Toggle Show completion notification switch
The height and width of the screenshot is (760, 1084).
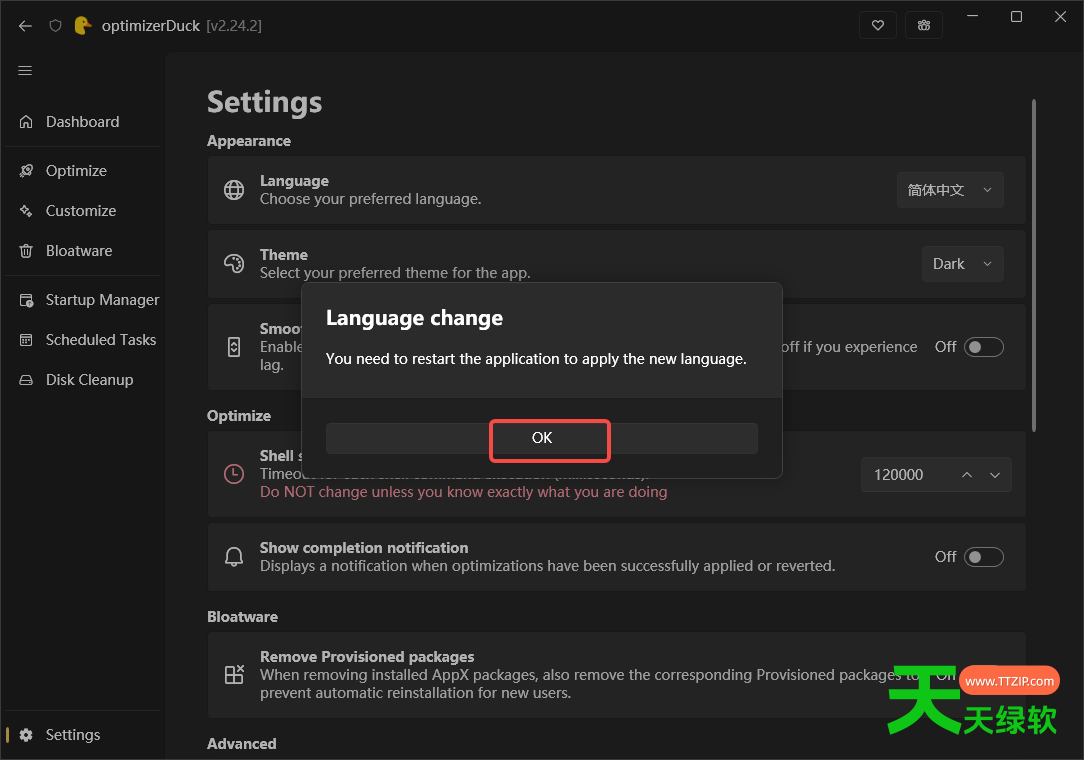[x=984, y=557]
